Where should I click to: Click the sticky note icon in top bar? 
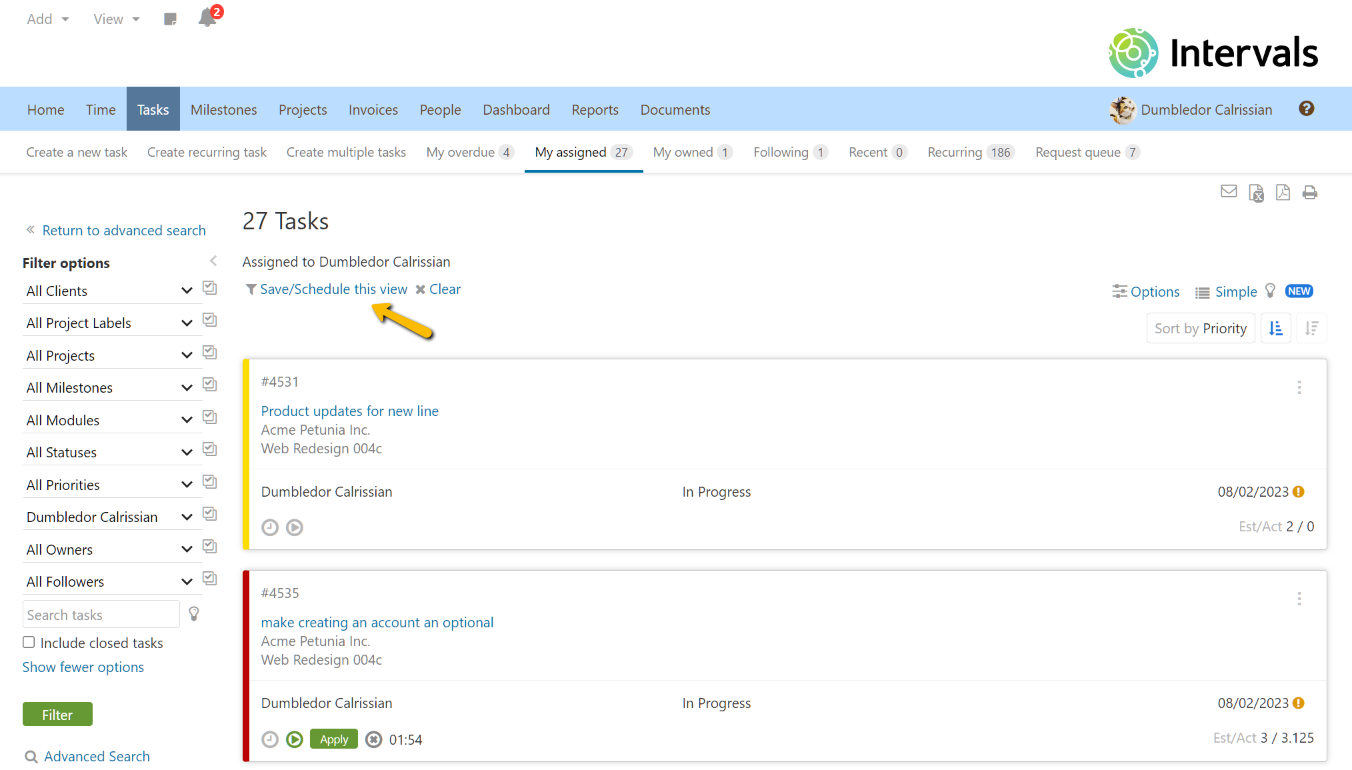coord(170,19)
